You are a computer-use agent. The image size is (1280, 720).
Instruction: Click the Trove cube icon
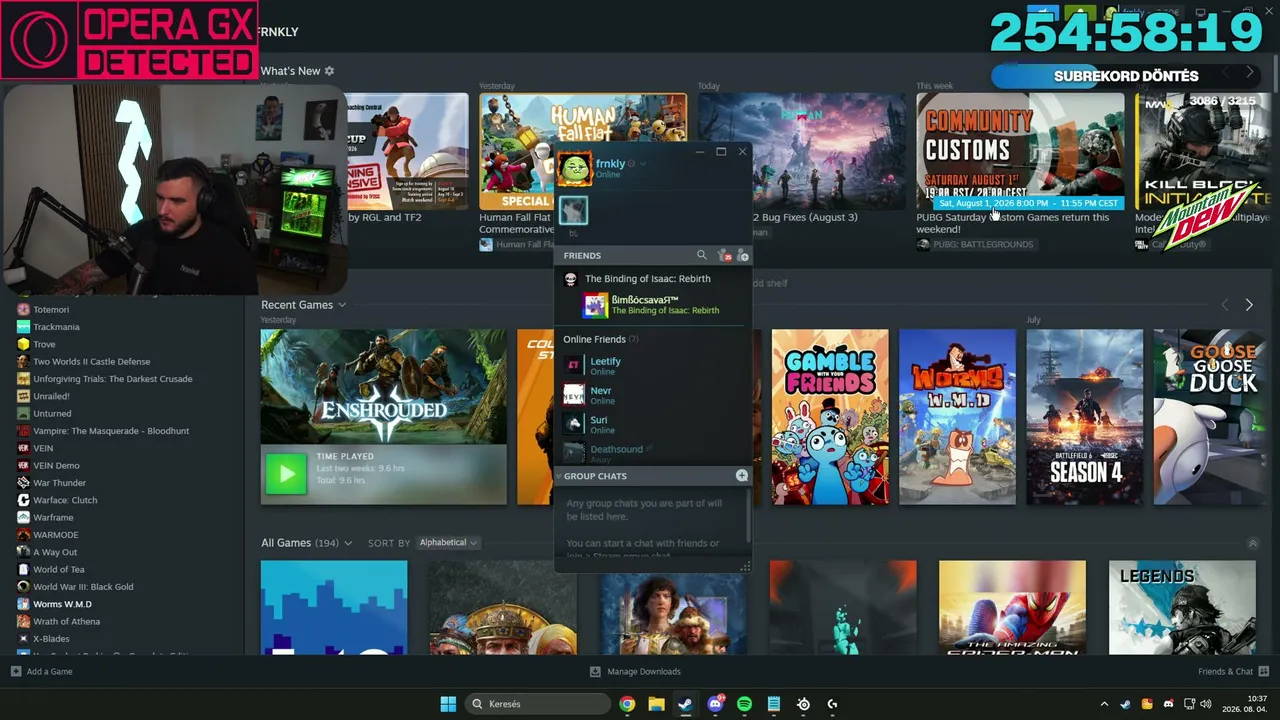coord(23,344)
